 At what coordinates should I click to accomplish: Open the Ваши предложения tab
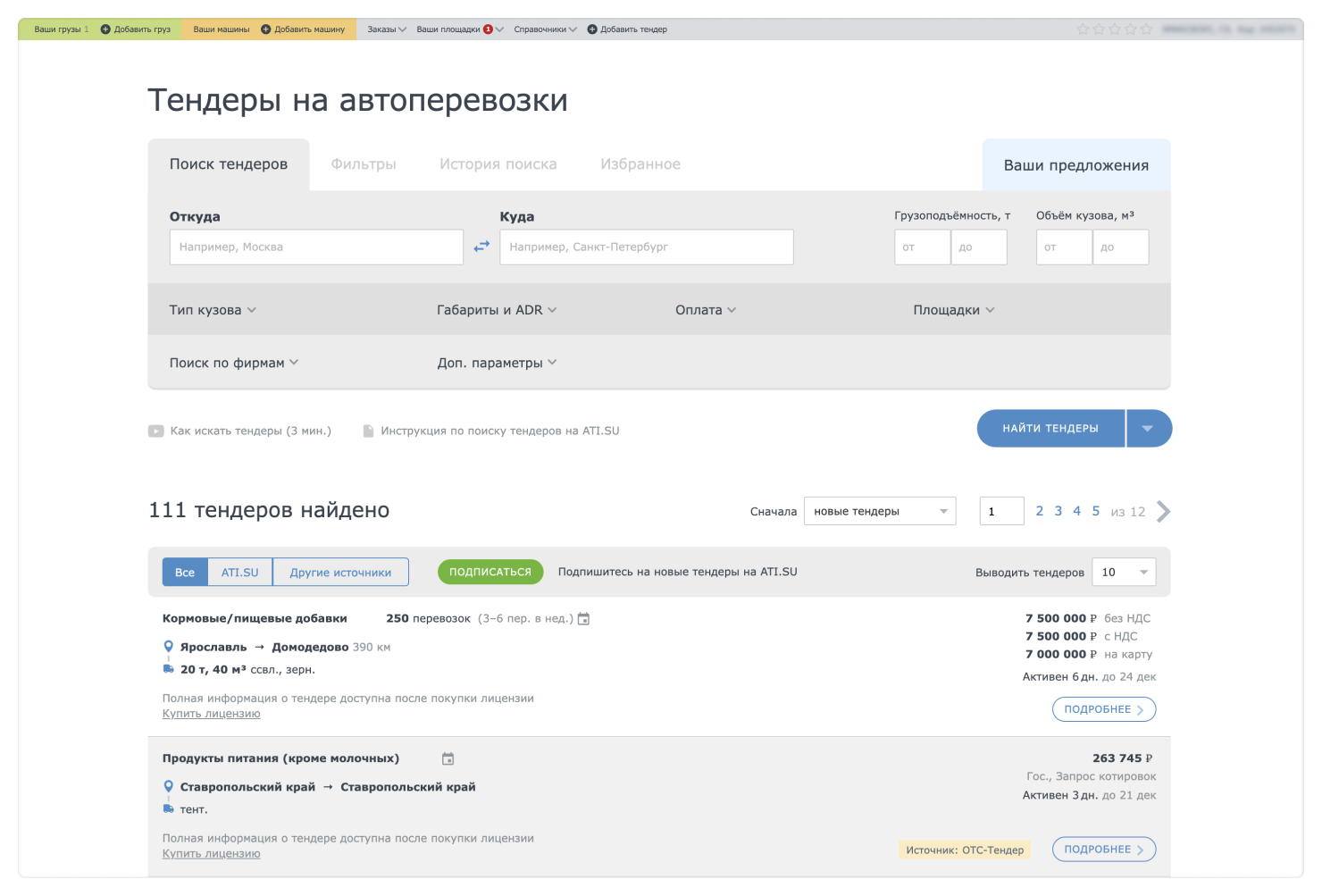point(1075,165)
